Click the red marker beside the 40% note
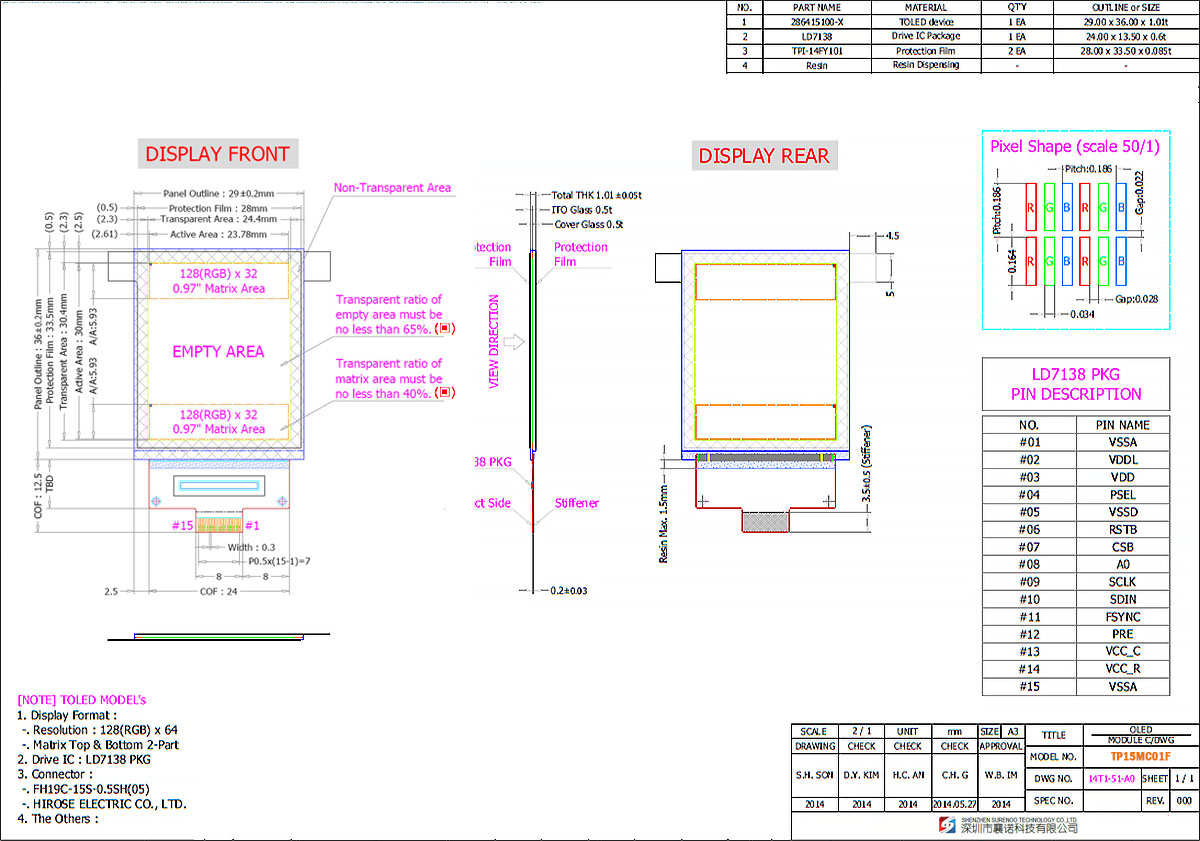The width and height of the screenshot is (1200, 841). coord(445,393)
